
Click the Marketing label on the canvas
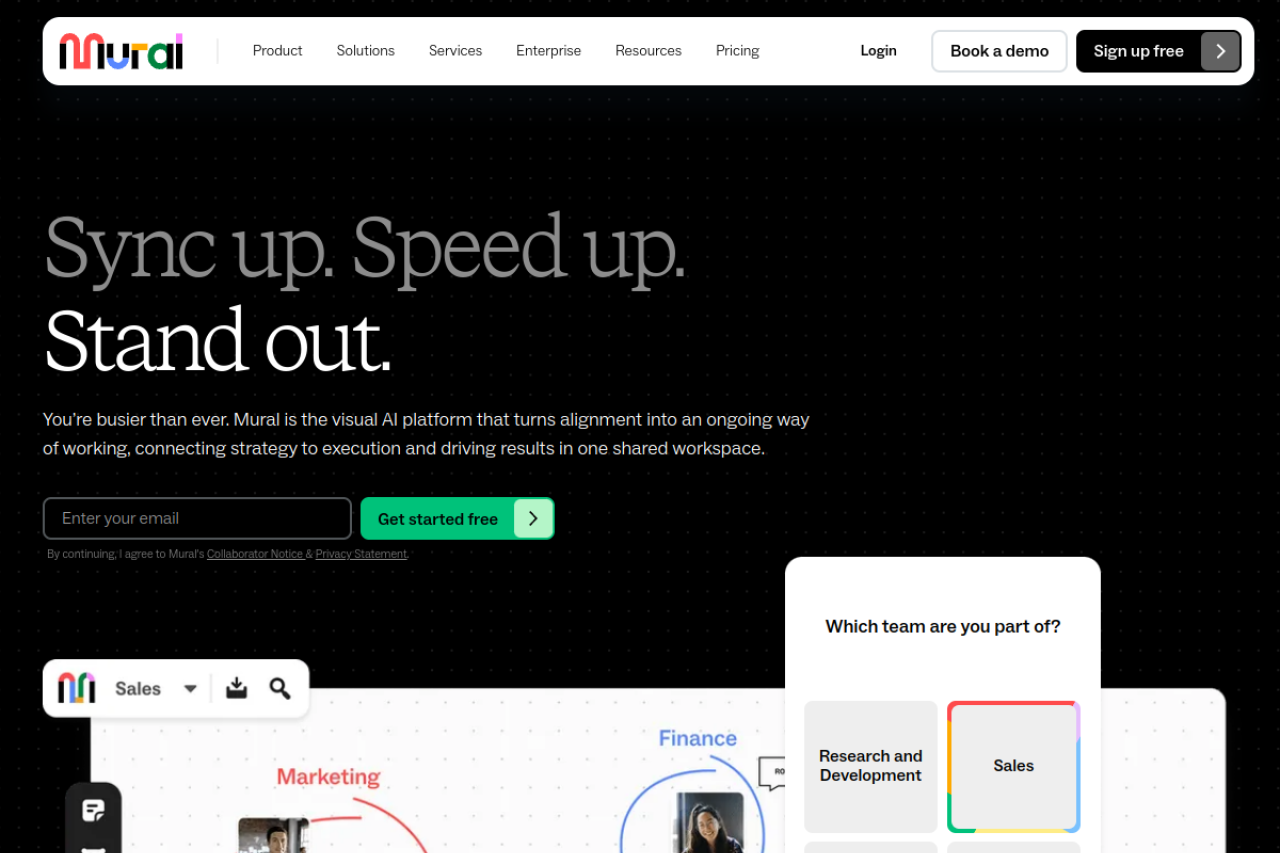coord(328,777)
